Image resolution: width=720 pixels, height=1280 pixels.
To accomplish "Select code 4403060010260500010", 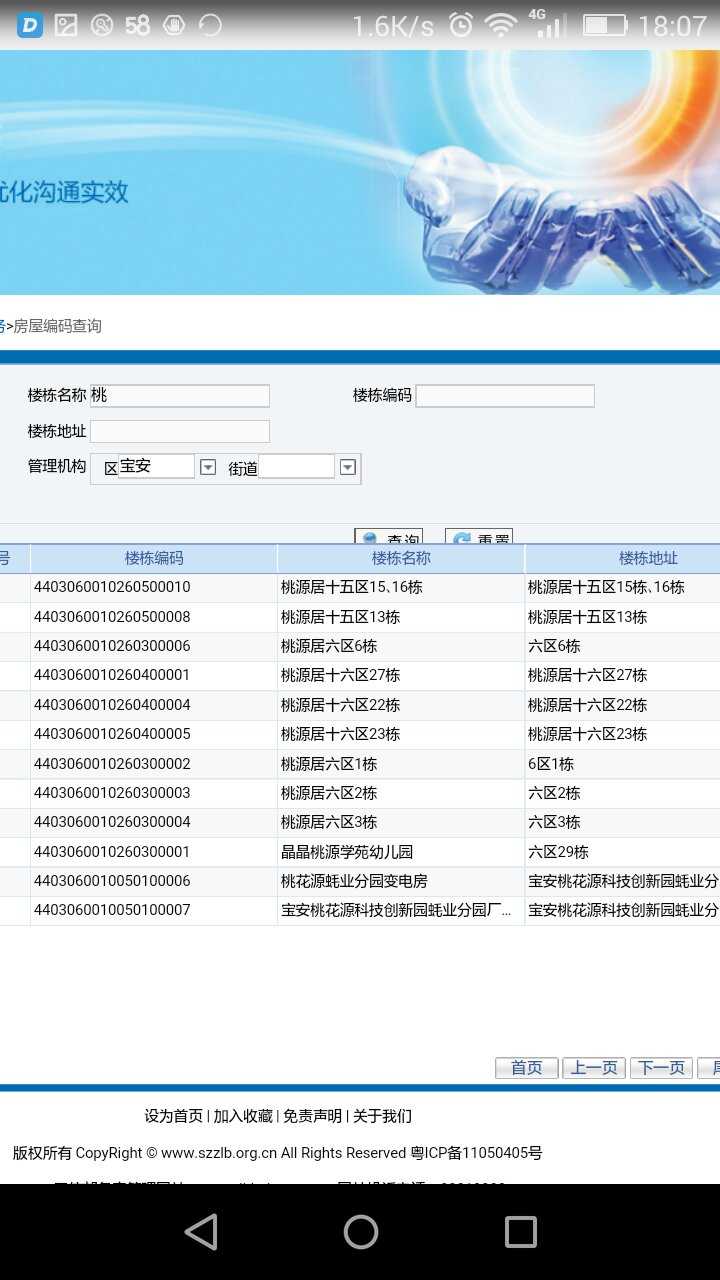I will (x=112, y=587).
